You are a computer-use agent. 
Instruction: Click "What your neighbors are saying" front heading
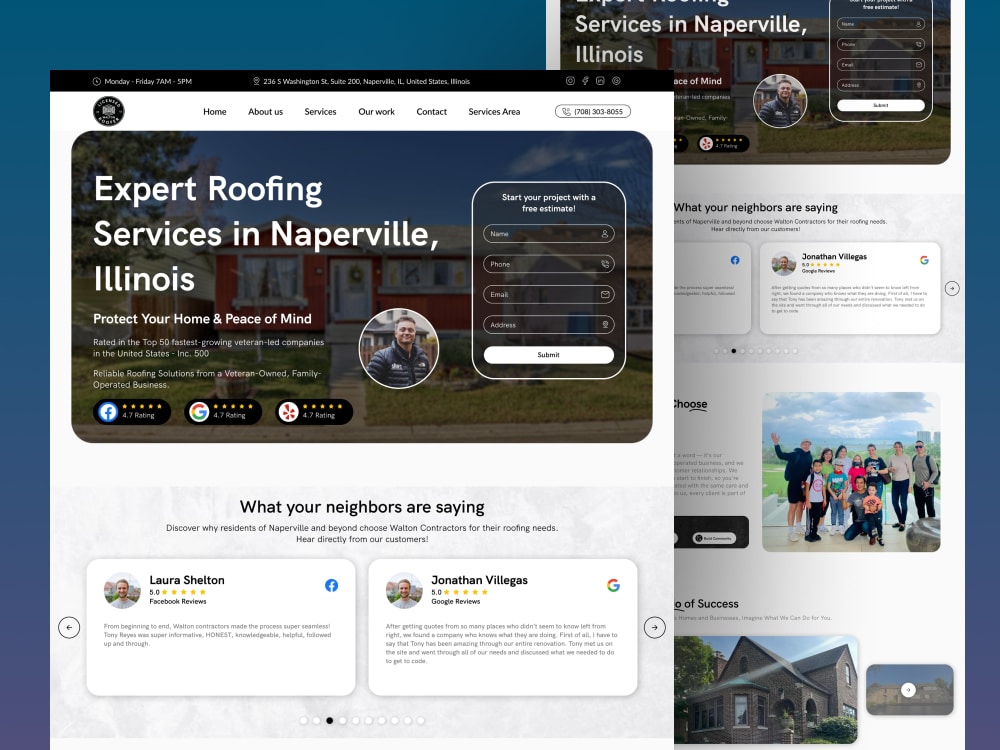pyautogui.click(x=362, y=507)
